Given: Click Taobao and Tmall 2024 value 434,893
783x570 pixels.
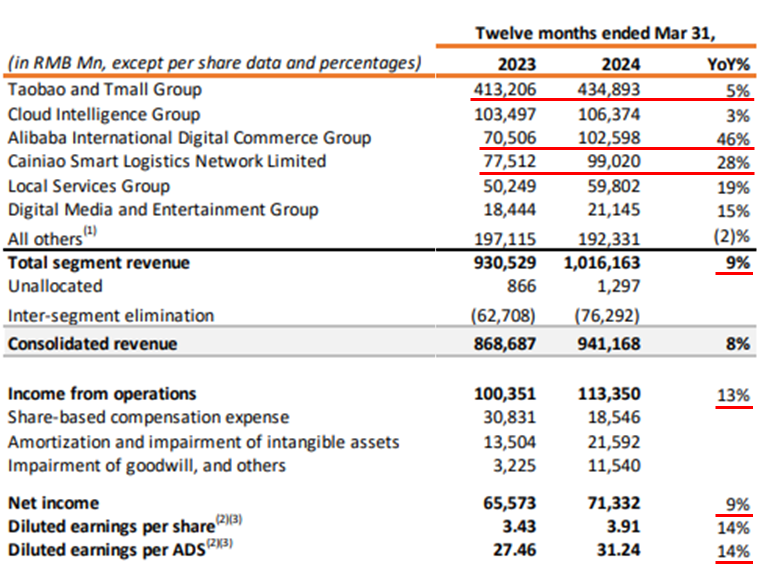Looking at the screenshot, I should point(609,89).
